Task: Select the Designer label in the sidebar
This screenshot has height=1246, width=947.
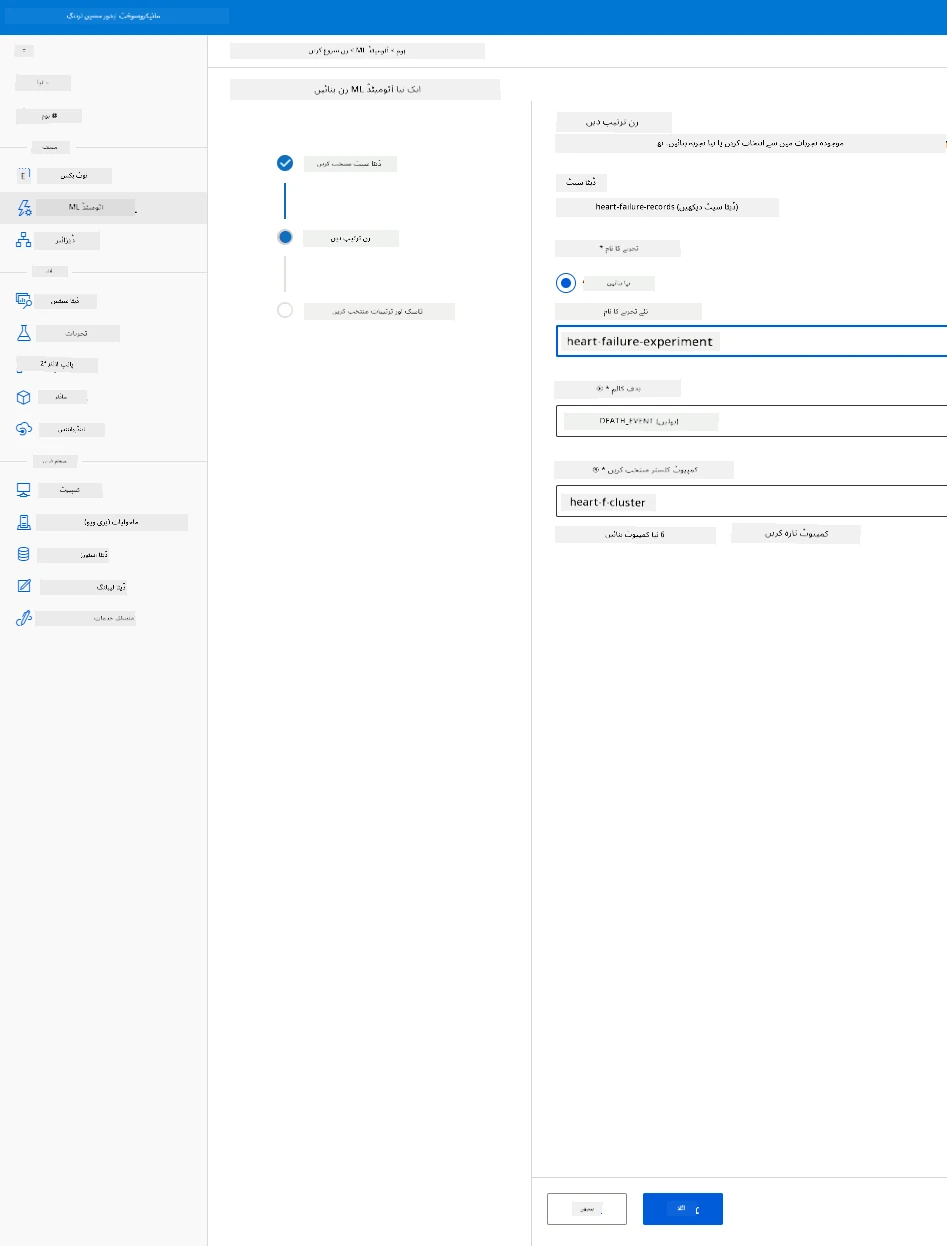Action: 68,240
